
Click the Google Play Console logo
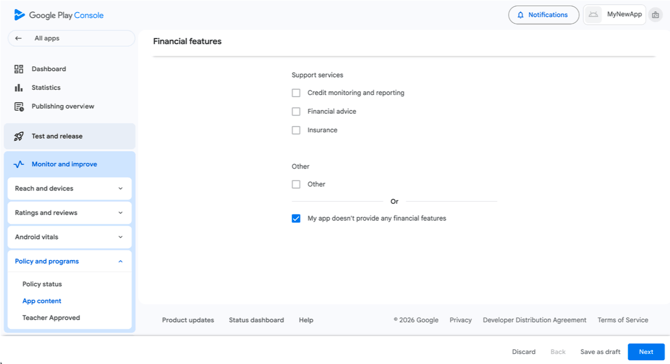(59, 15)
